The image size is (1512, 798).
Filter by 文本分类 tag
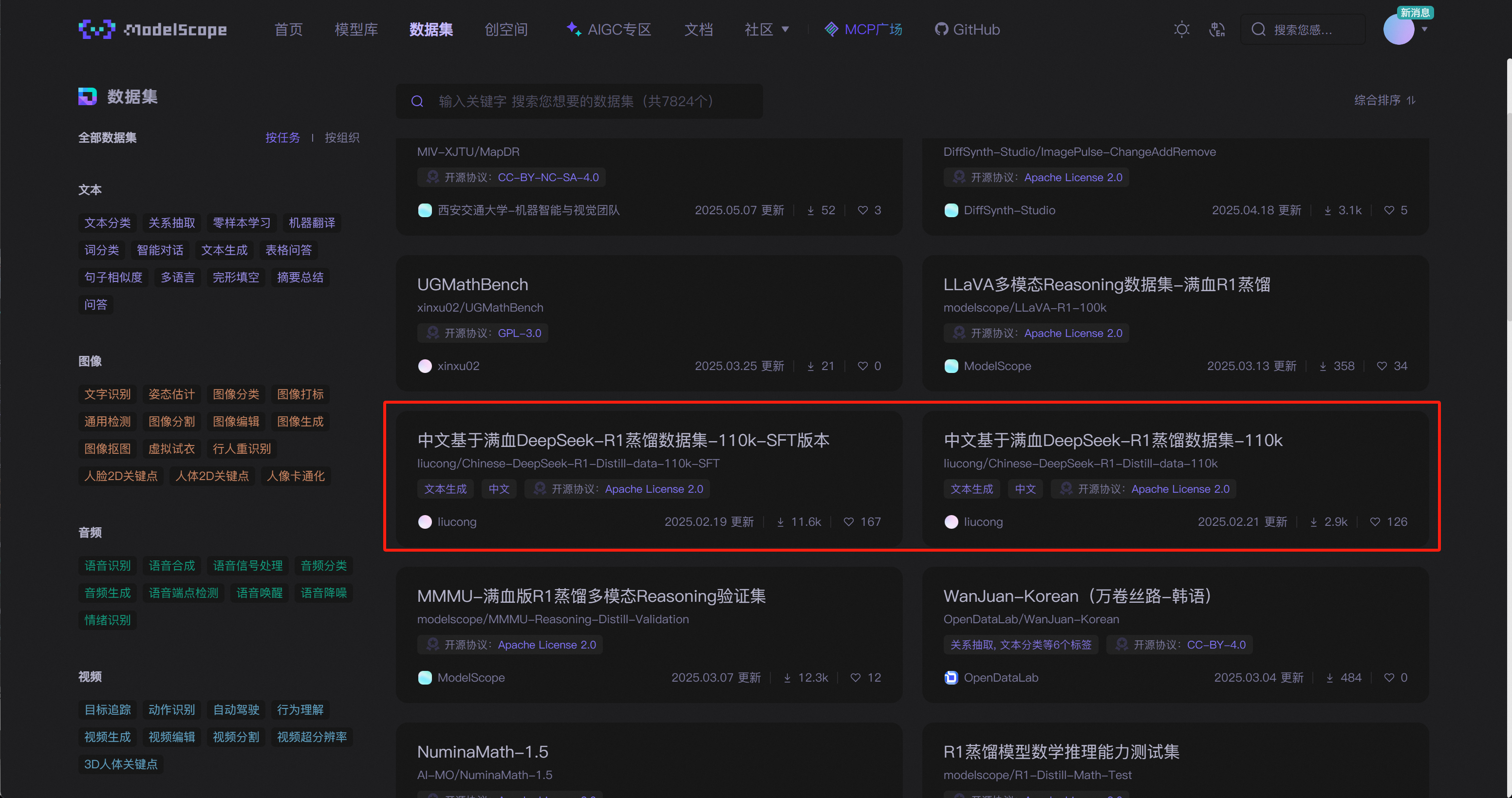(108, 223)
